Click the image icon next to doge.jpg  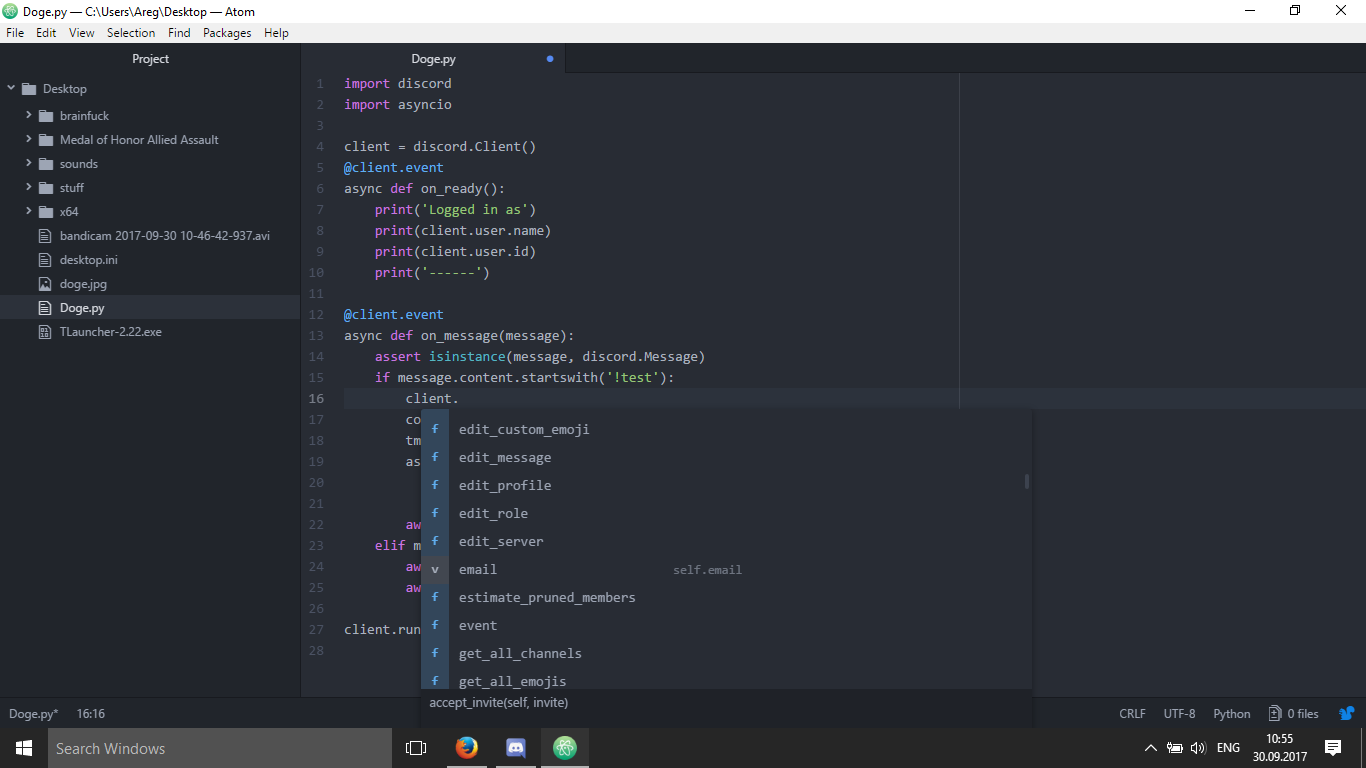tap(44, 283)
